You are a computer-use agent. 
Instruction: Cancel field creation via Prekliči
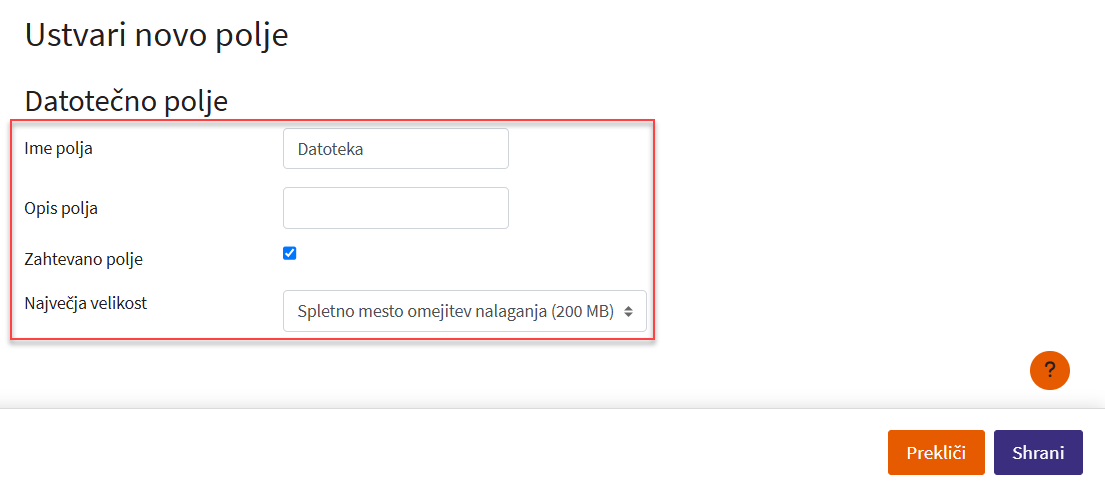pyautogui.click(x=935, y=452)
